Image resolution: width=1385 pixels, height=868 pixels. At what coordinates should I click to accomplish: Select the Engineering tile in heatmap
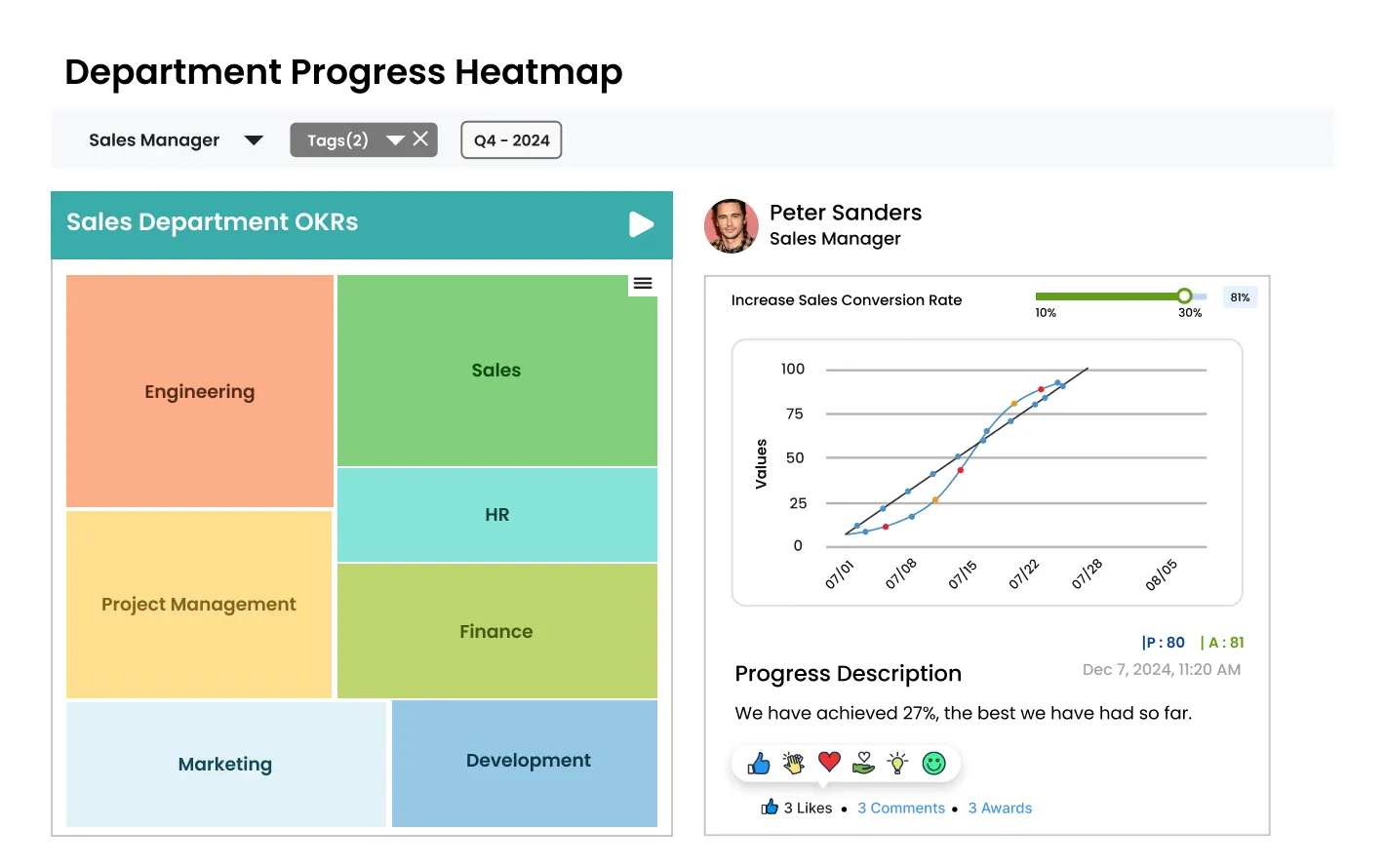pos(200,391)
